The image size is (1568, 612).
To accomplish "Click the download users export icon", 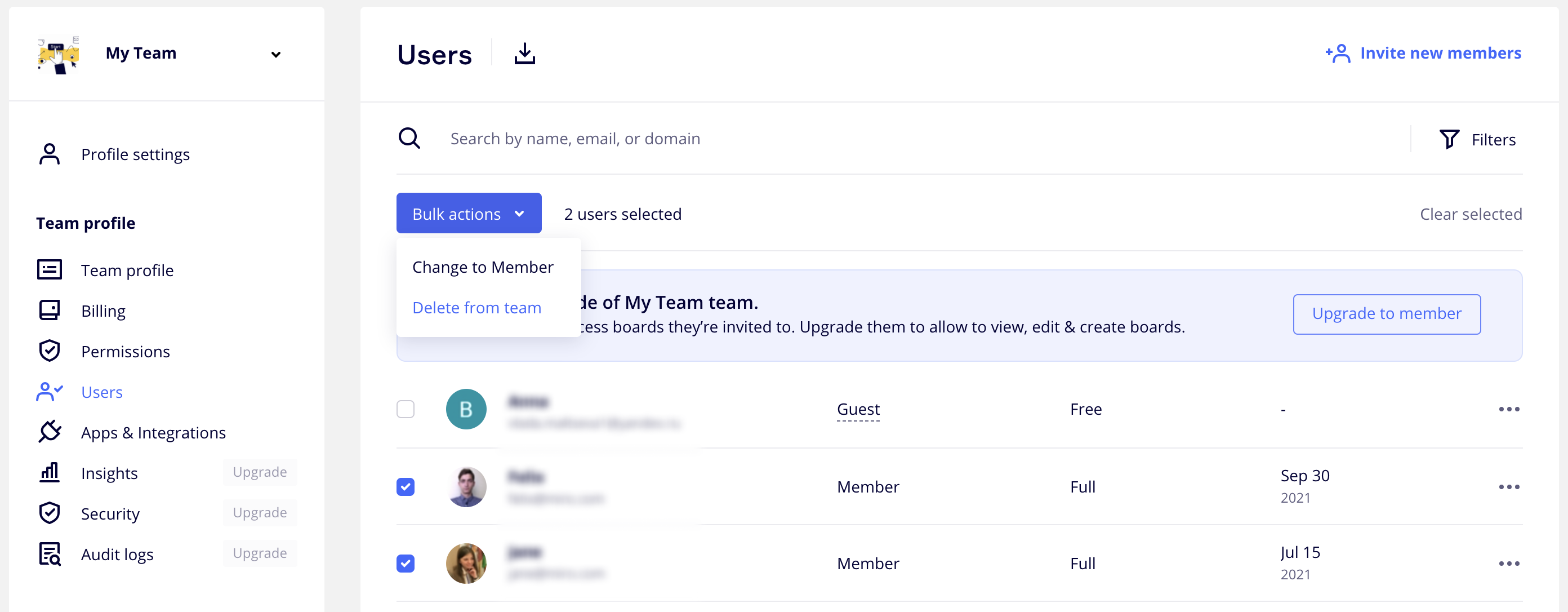I will coord(524,54).
